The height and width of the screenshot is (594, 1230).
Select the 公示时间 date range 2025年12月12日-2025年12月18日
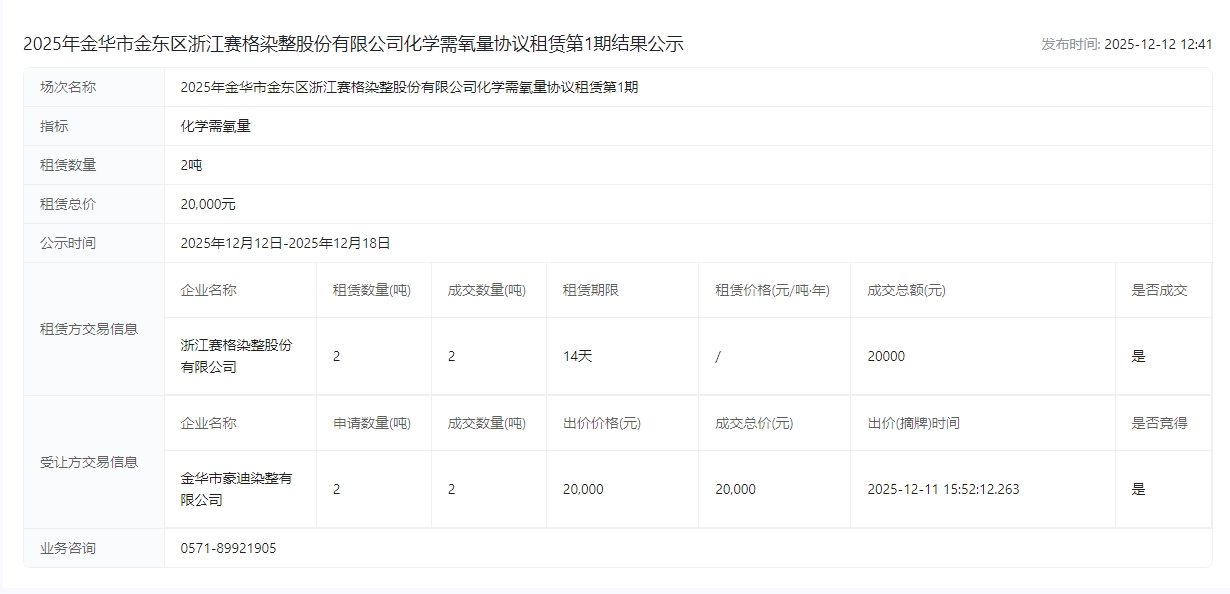point(285,243)
